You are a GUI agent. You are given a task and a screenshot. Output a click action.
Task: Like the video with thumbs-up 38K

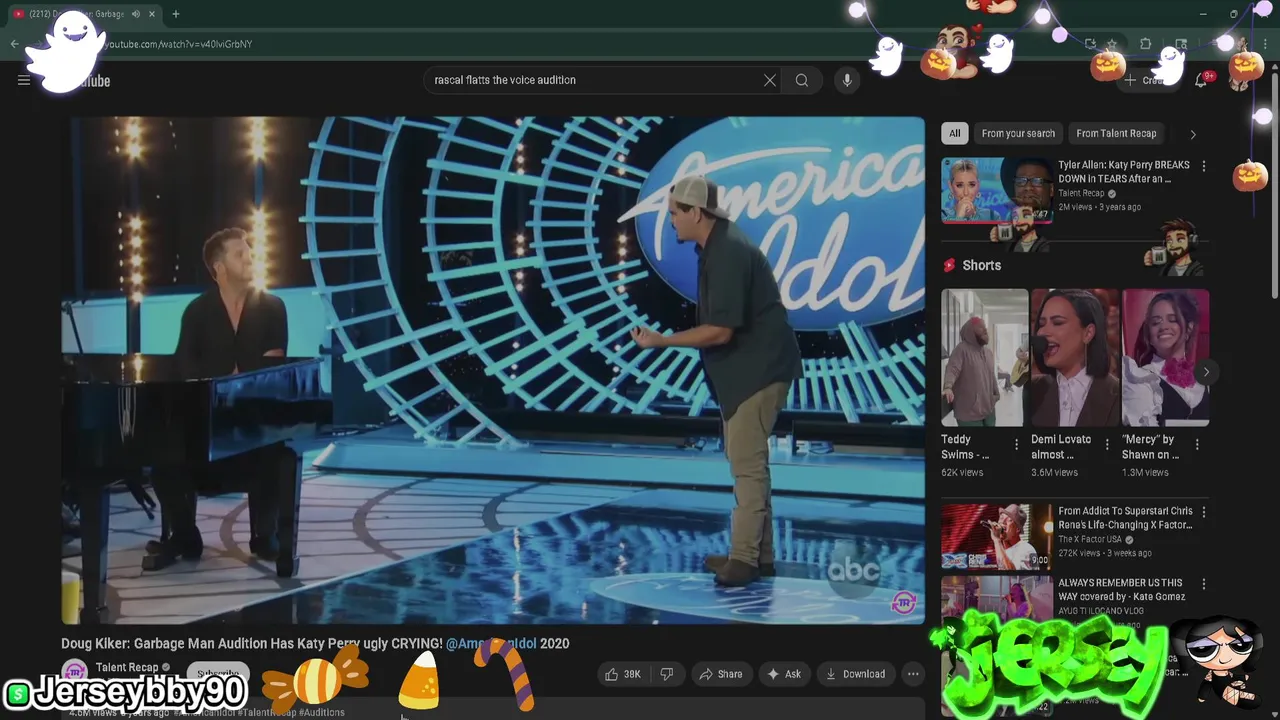point(622,674)
